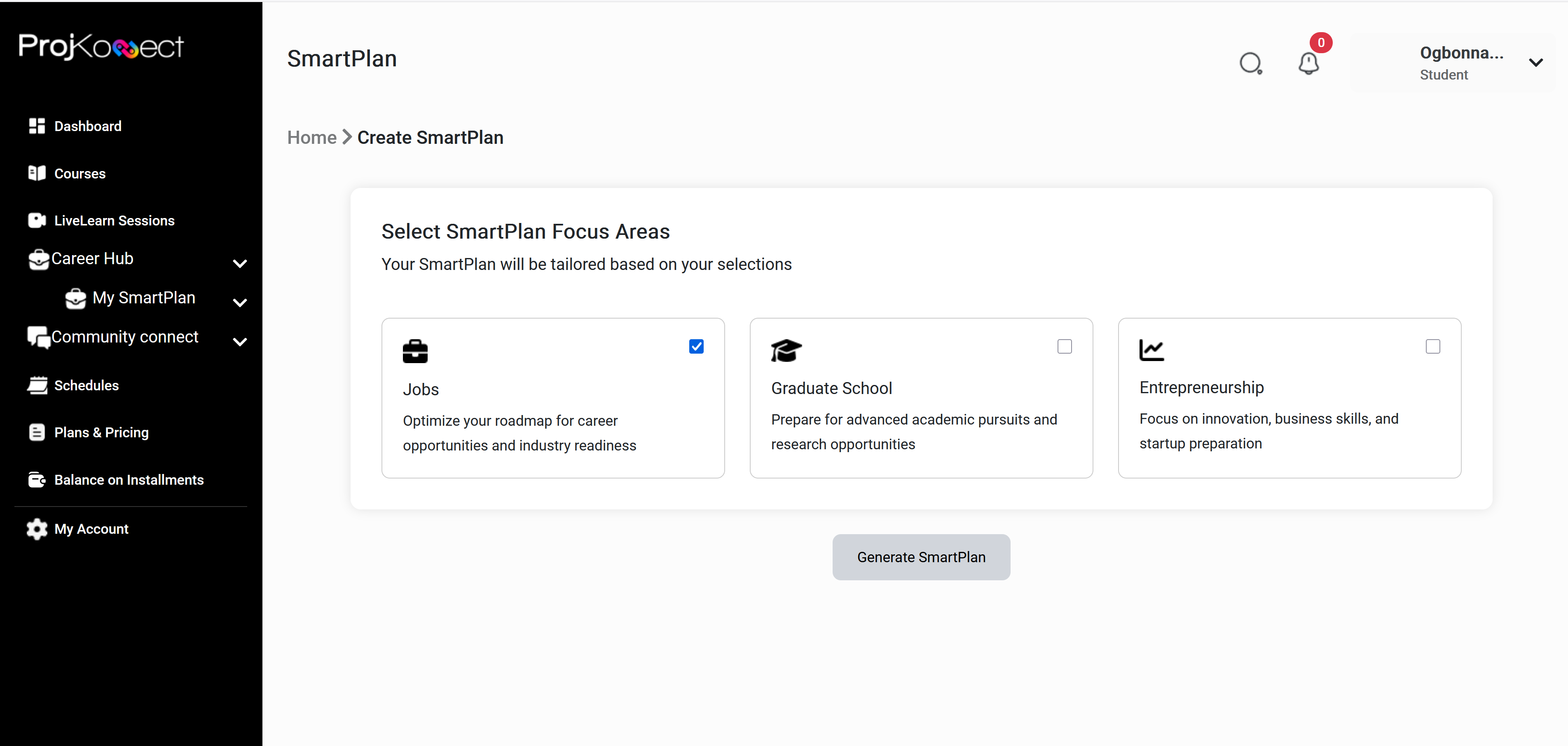The image size is (1568, 746).
Task: Click the Balance on Installments wallet icon
Action: click(x=37, y=480)
